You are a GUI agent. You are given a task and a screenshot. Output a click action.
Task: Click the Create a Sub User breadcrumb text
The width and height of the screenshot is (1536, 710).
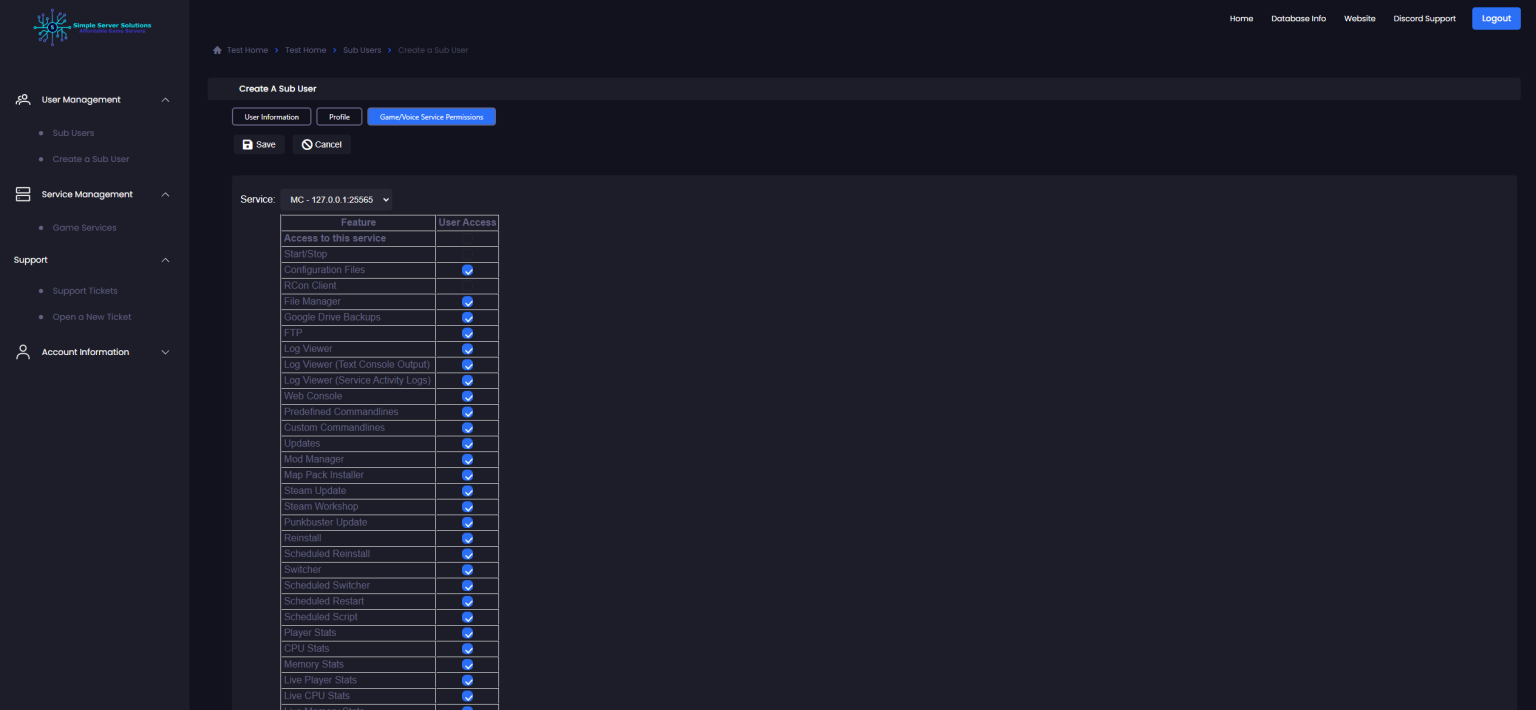click(433, 50)
